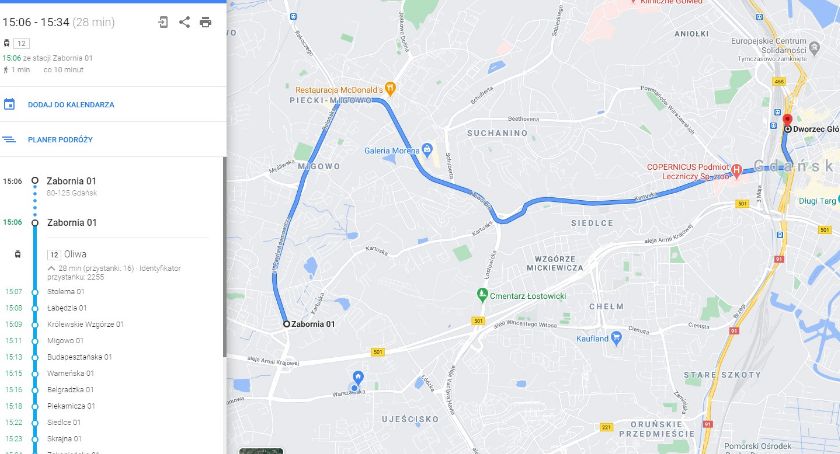Click the red destination pin at Dworzec Główny
The height and width of the screenshot is (454, 840).
coord(787,120)
